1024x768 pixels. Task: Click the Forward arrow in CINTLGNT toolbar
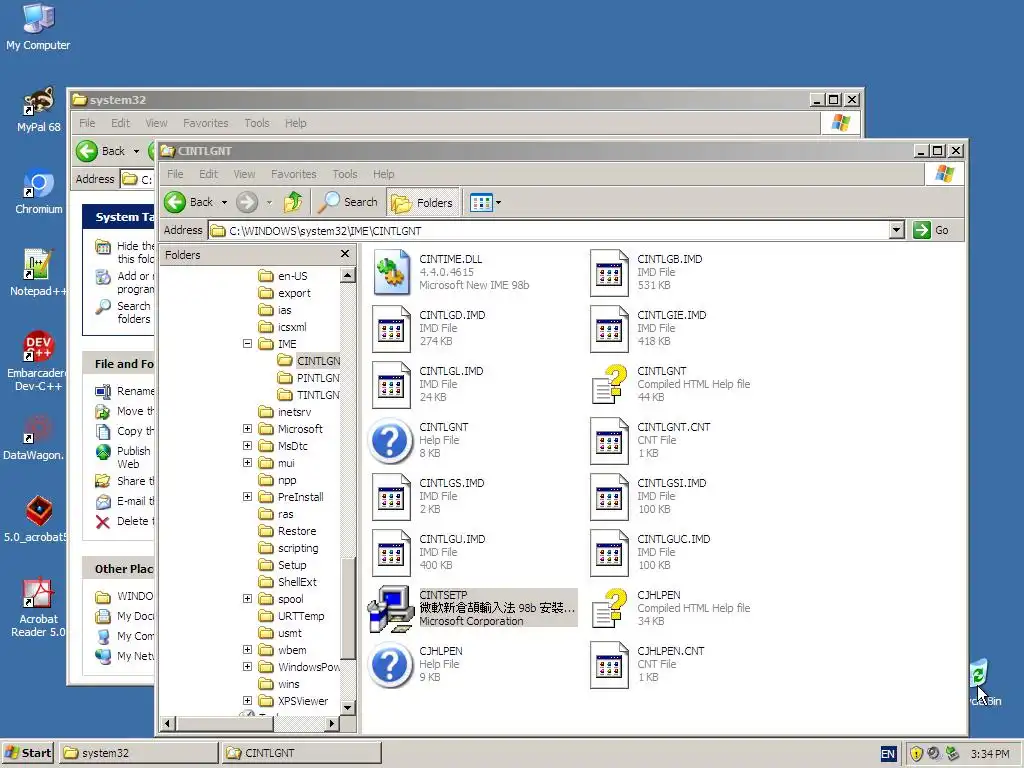pyautogui.click(x=247, y=202)
